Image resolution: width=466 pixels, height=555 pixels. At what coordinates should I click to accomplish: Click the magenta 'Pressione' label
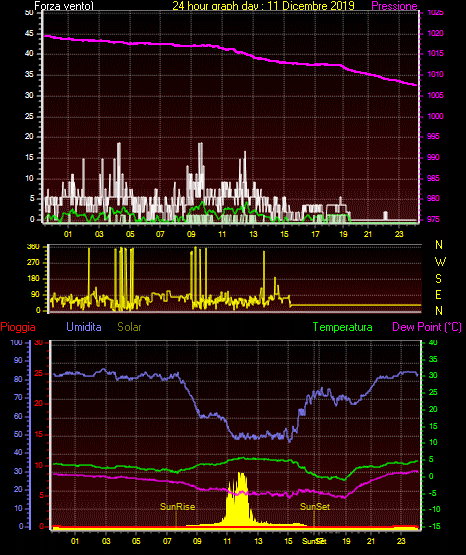click(x=394, y=6)
